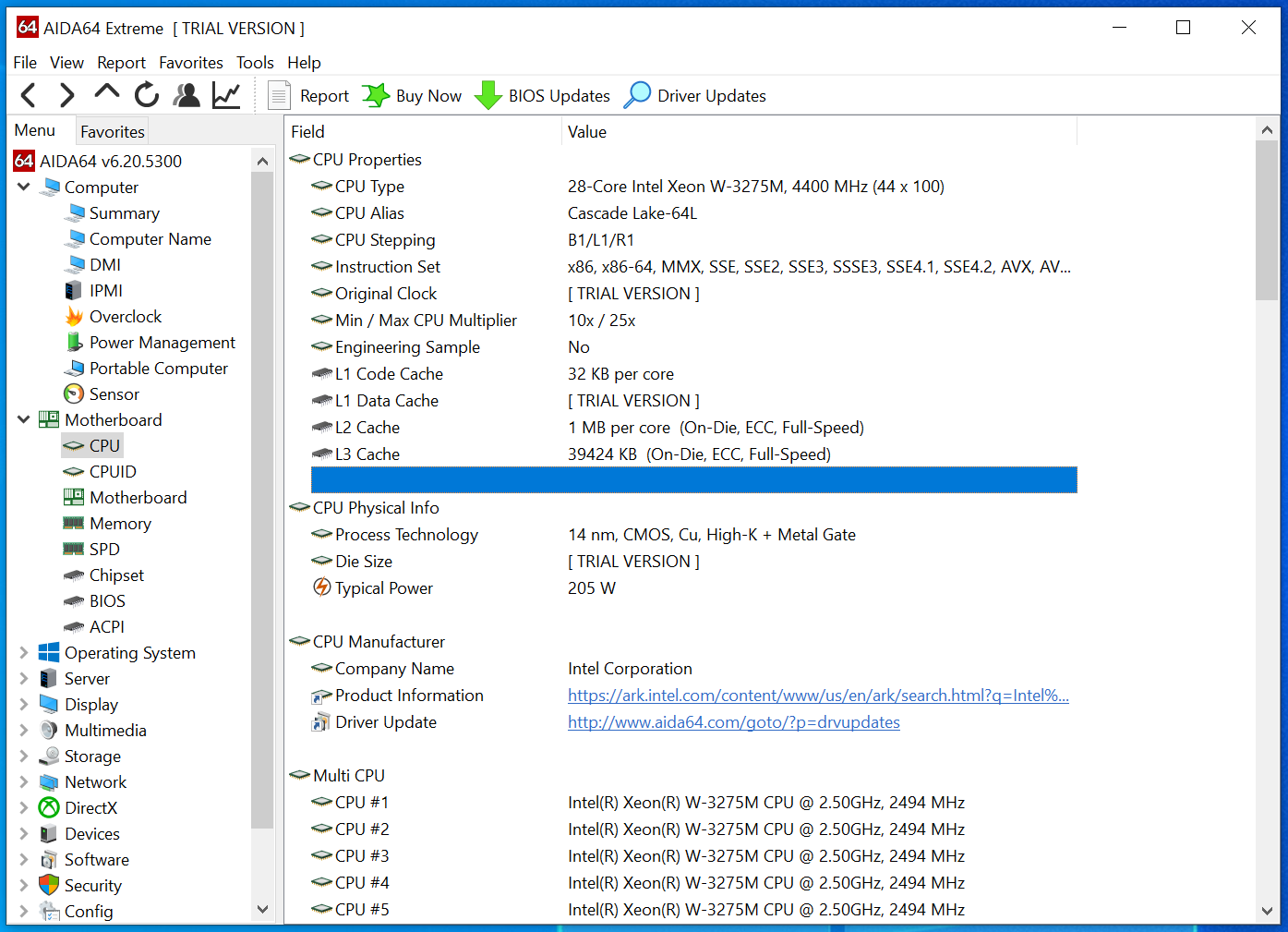
Task: Expand the DirectX node
Action: tap(24, 807)
